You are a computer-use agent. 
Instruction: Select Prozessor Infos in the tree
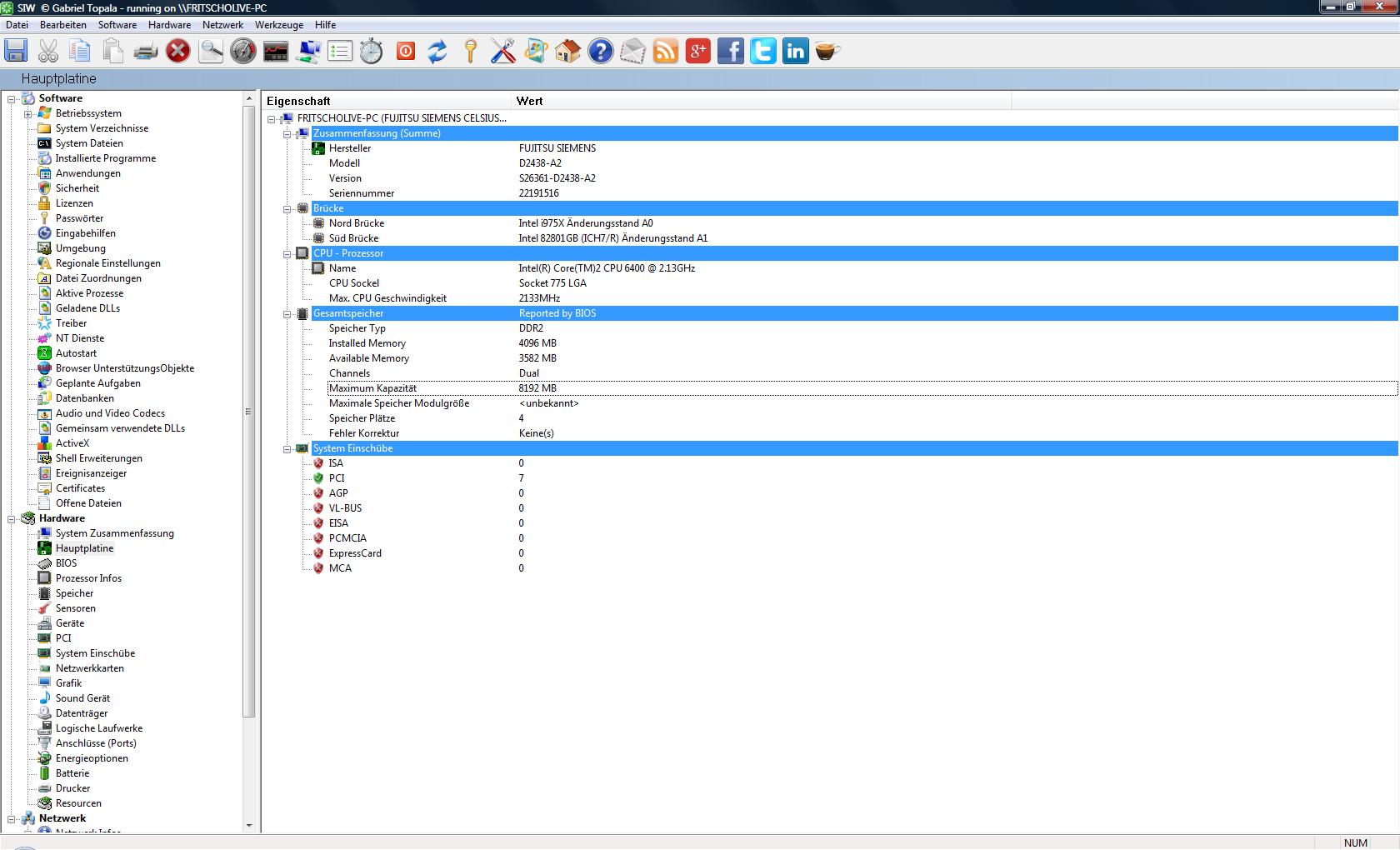point(88,578)
